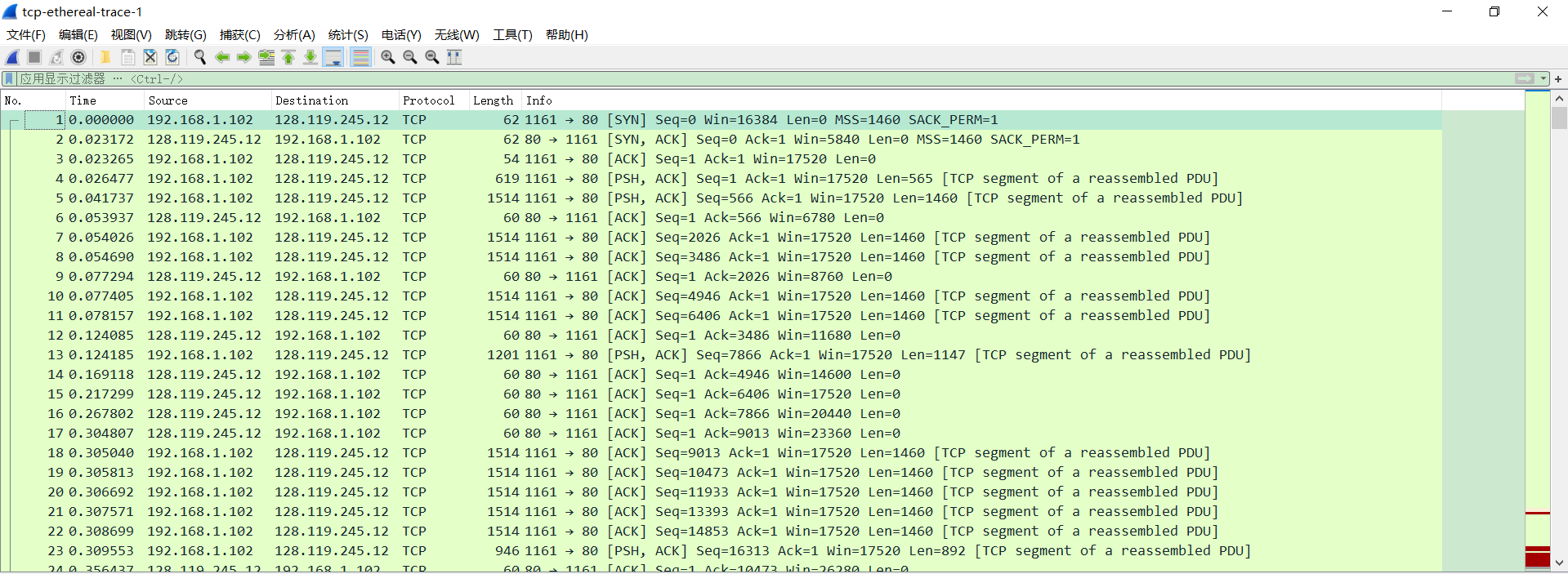Open the 分析(A) menu
1568x574 pixels.
(x=294, y=34)
